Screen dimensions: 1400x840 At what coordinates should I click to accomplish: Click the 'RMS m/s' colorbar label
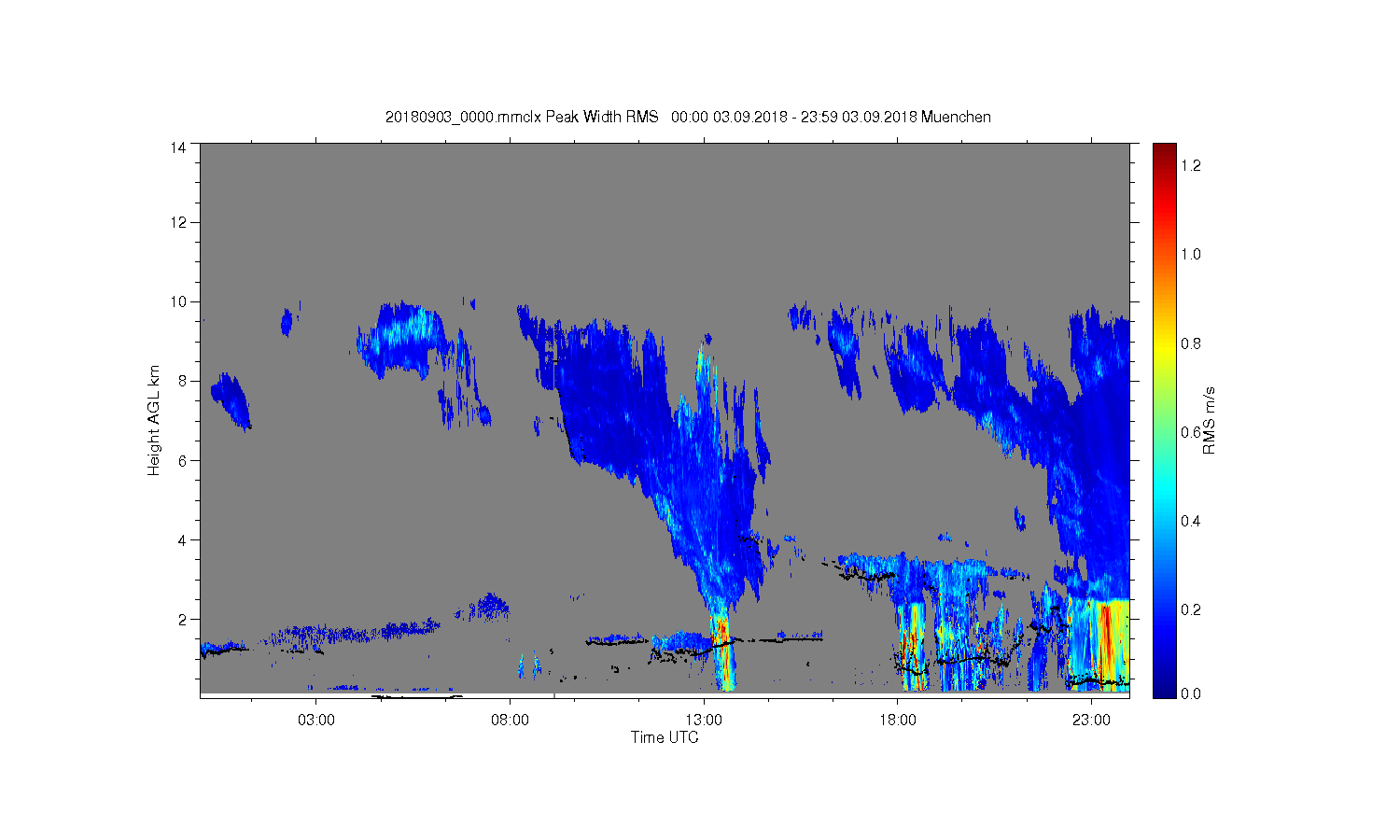click(1209, 420)
